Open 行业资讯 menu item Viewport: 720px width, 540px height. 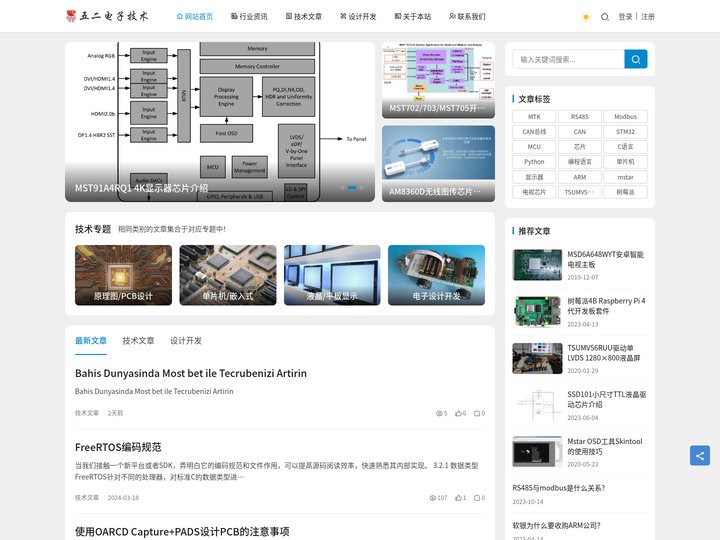click(x=249, y=17)
